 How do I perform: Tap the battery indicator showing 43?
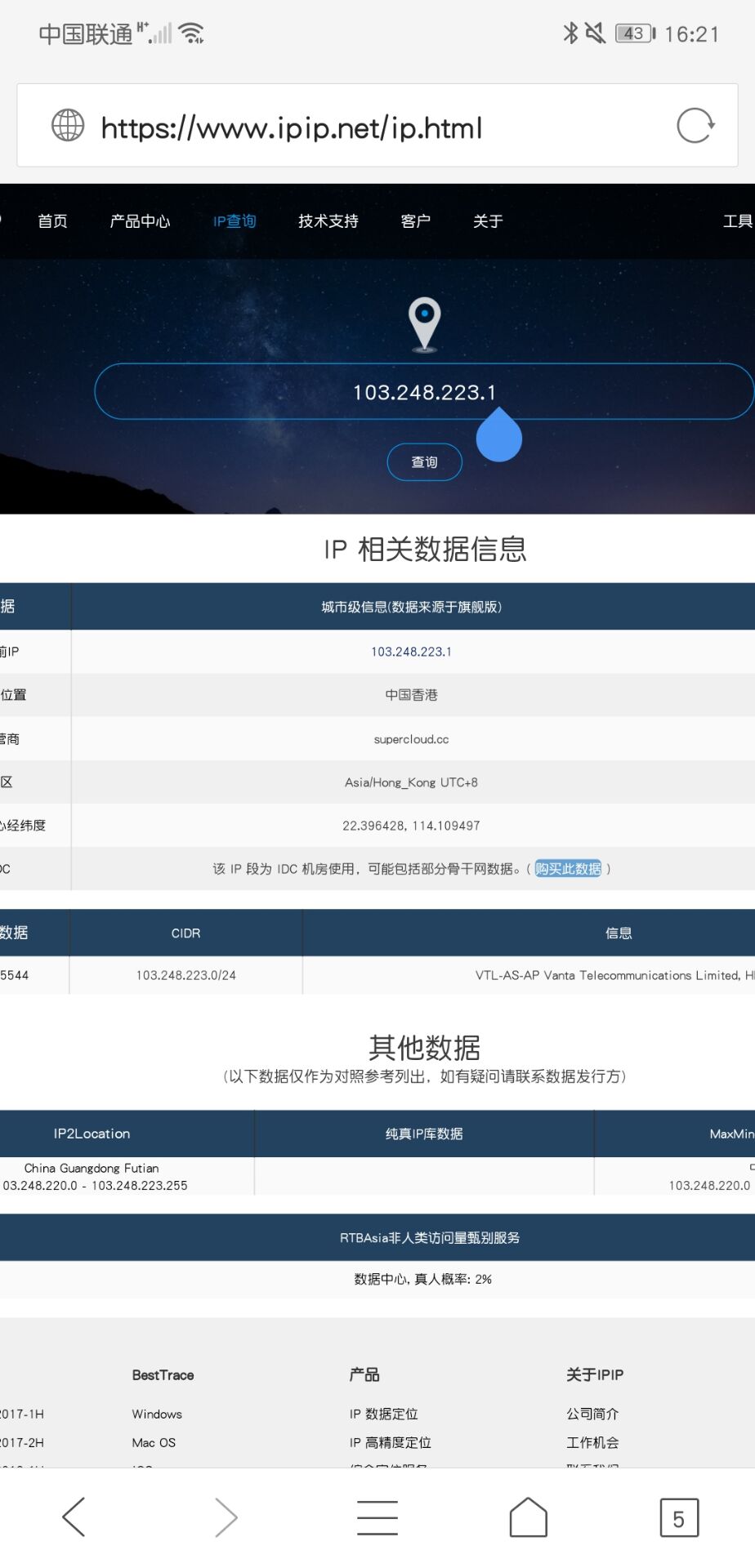coord(636,33)
